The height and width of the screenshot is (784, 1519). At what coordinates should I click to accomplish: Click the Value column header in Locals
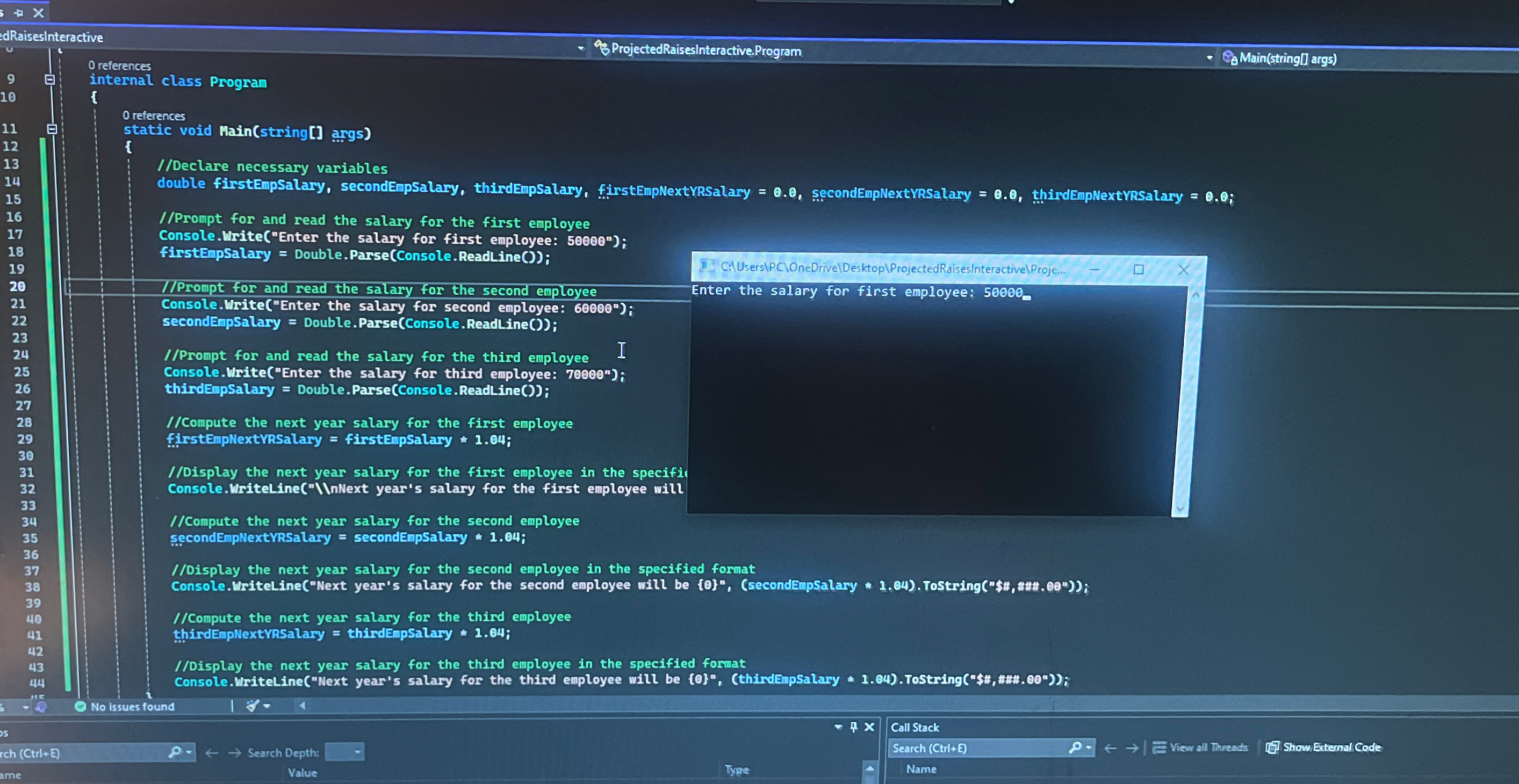coord(303,772)
